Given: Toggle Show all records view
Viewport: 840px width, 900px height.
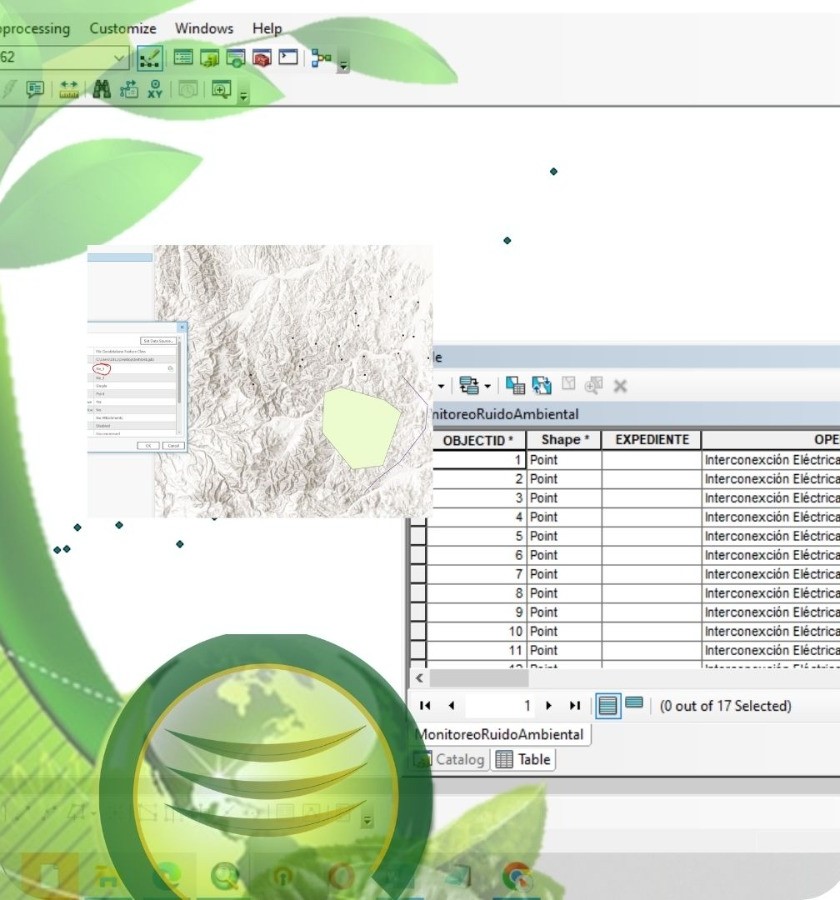Looking at the screenshot, I should pyautogui.click(x=607, y=705).
